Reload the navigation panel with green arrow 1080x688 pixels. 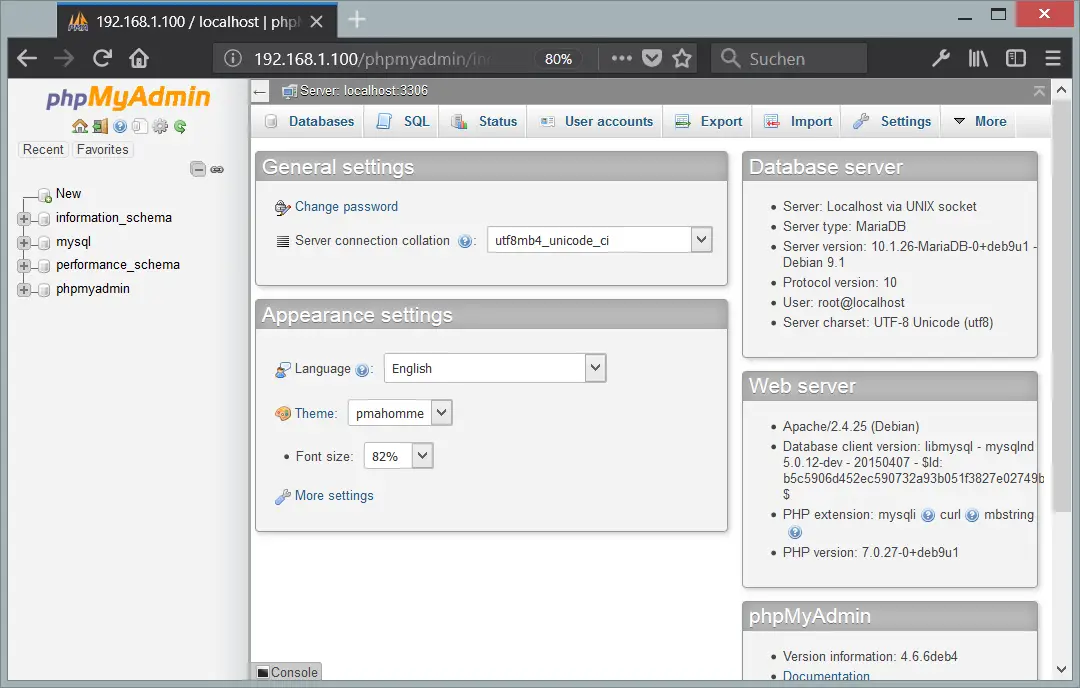click(180, 126)
